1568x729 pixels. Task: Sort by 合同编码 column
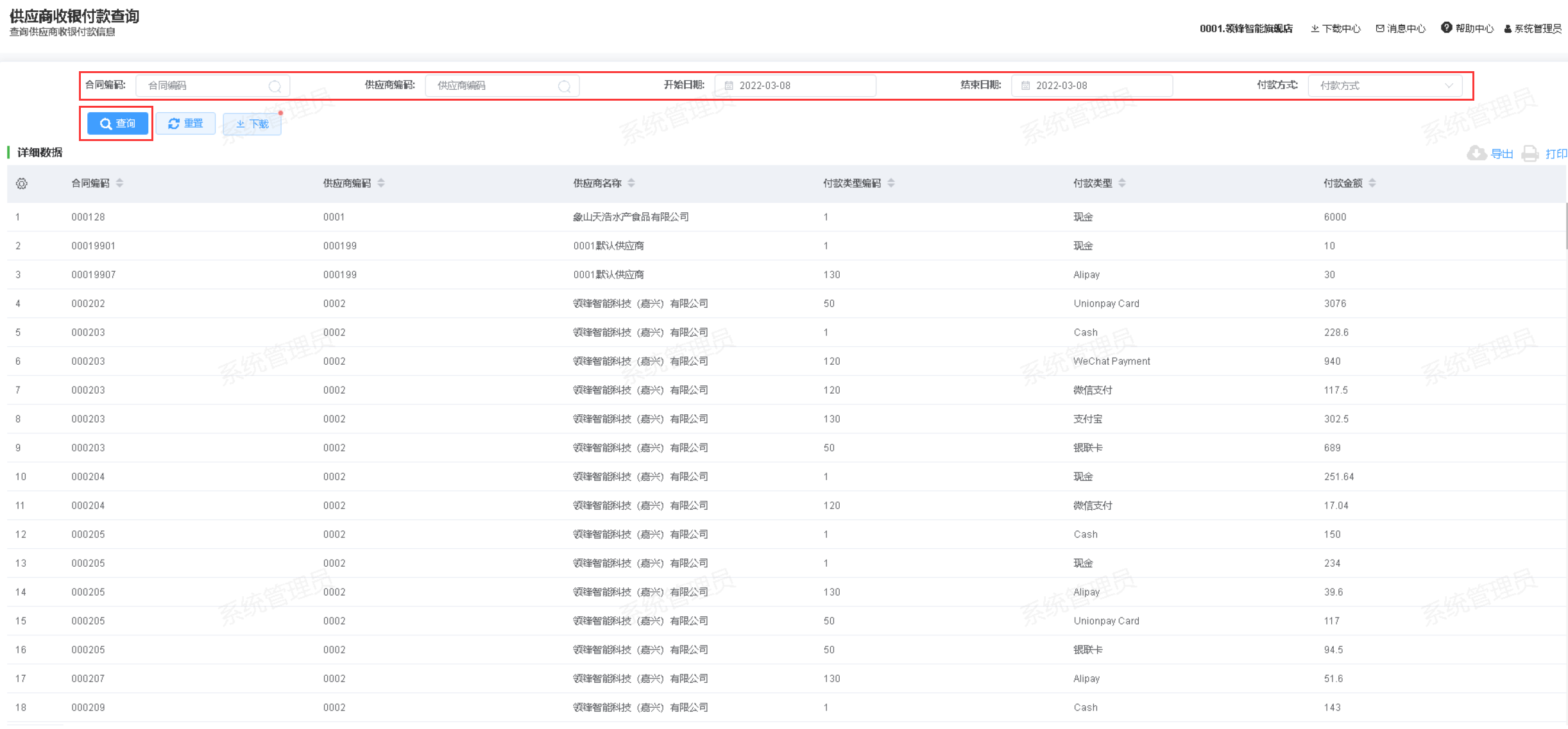[x=119, y=183]
